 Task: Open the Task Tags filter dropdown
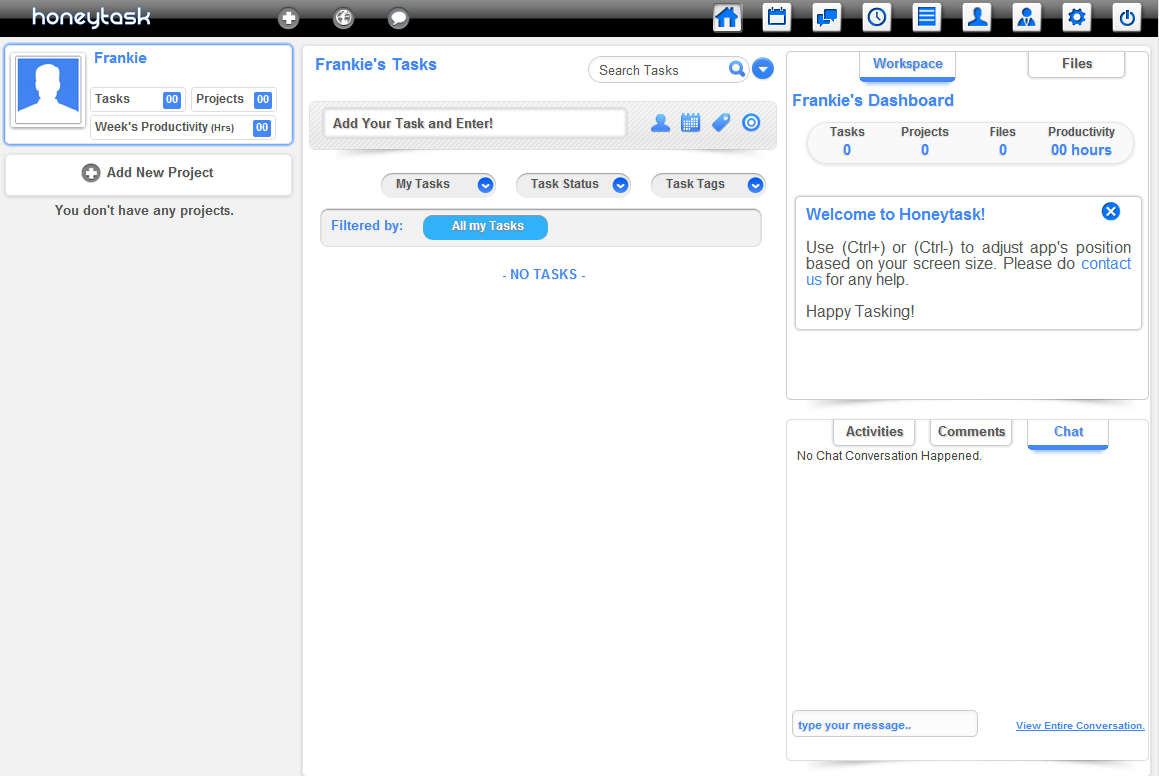click(x=707, y=184)
